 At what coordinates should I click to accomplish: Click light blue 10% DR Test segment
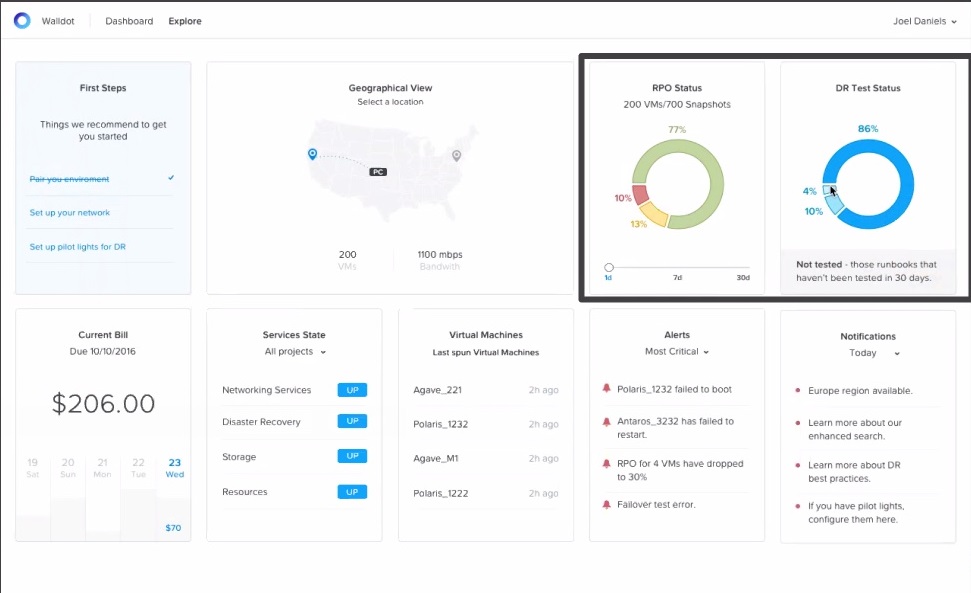[x=834, y=203]
